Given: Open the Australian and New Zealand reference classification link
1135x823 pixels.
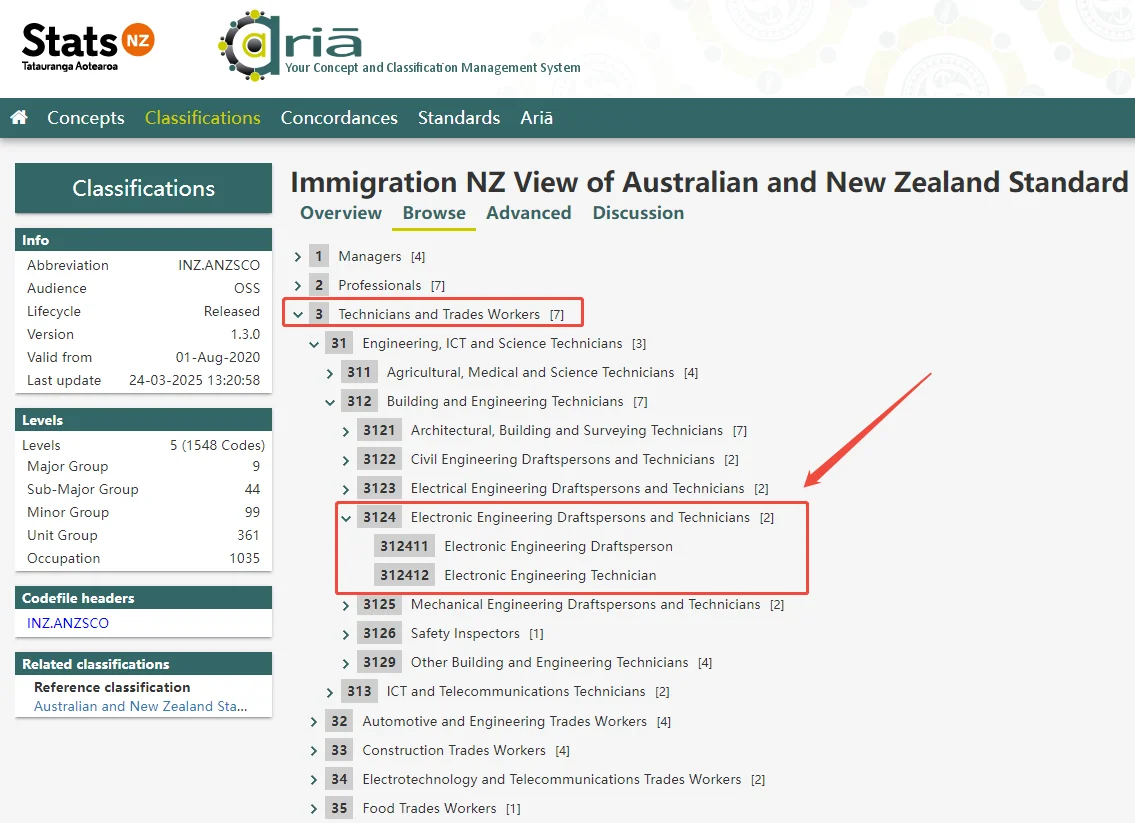Looking at the screenshot, I should point(140,706).
